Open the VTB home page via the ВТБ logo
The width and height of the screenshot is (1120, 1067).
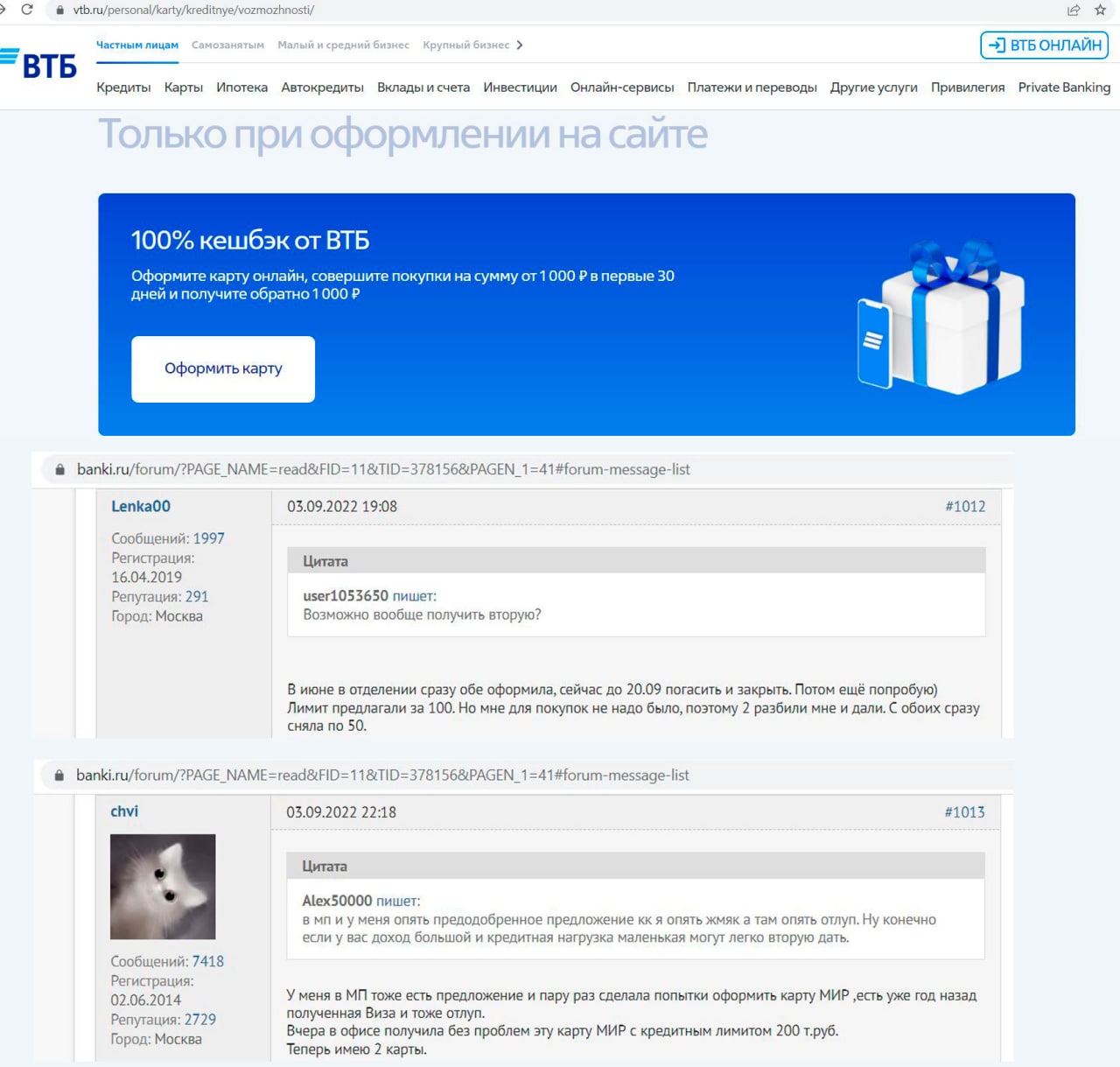coord(39,63)
